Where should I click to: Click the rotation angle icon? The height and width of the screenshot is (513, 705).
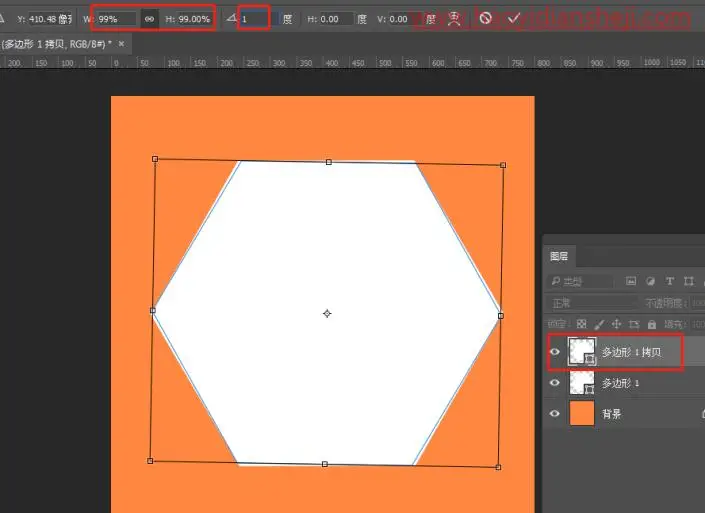pos(232,18)
